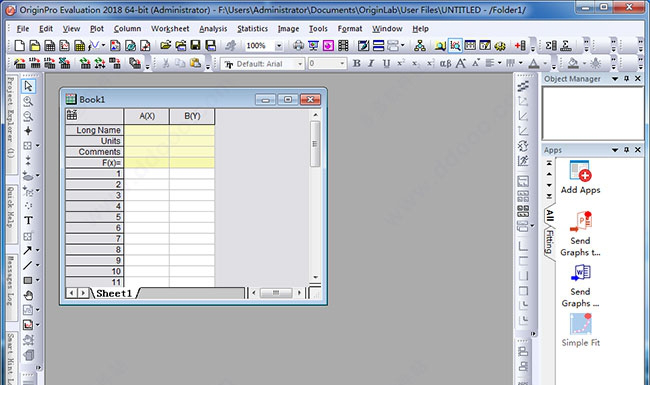This screenshot has height=400, width=650.
Task: Save the project via floppy disk icon
Action: click(196, 46)
